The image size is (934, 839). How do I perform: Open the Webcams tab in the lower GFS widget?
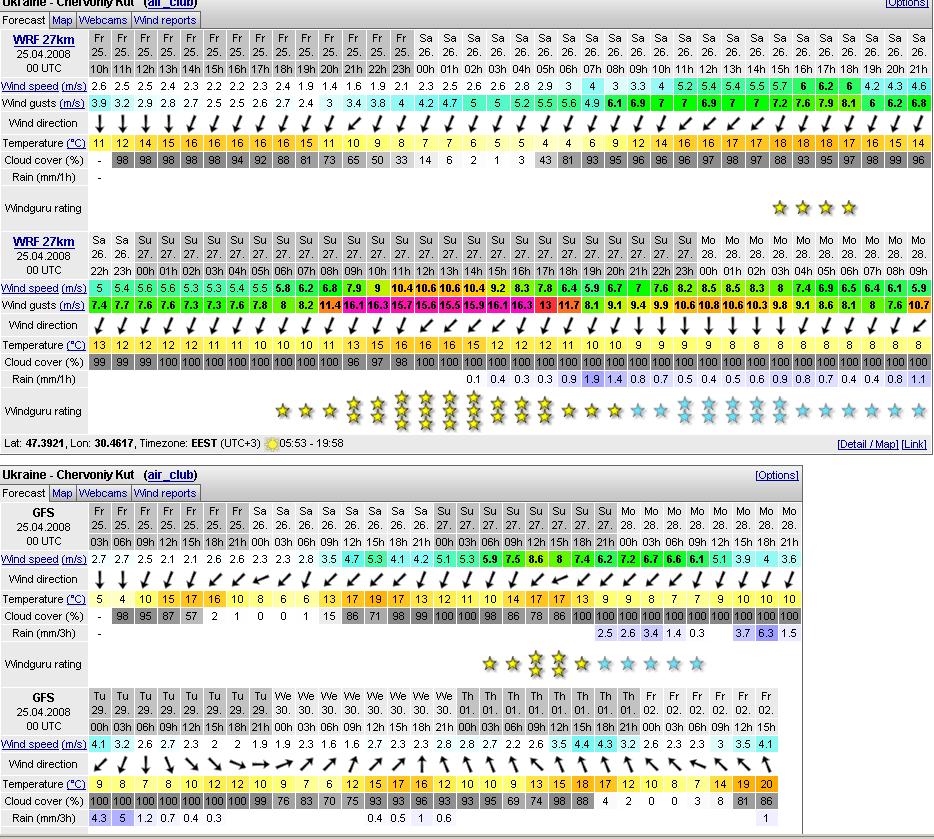click(103, 493)
